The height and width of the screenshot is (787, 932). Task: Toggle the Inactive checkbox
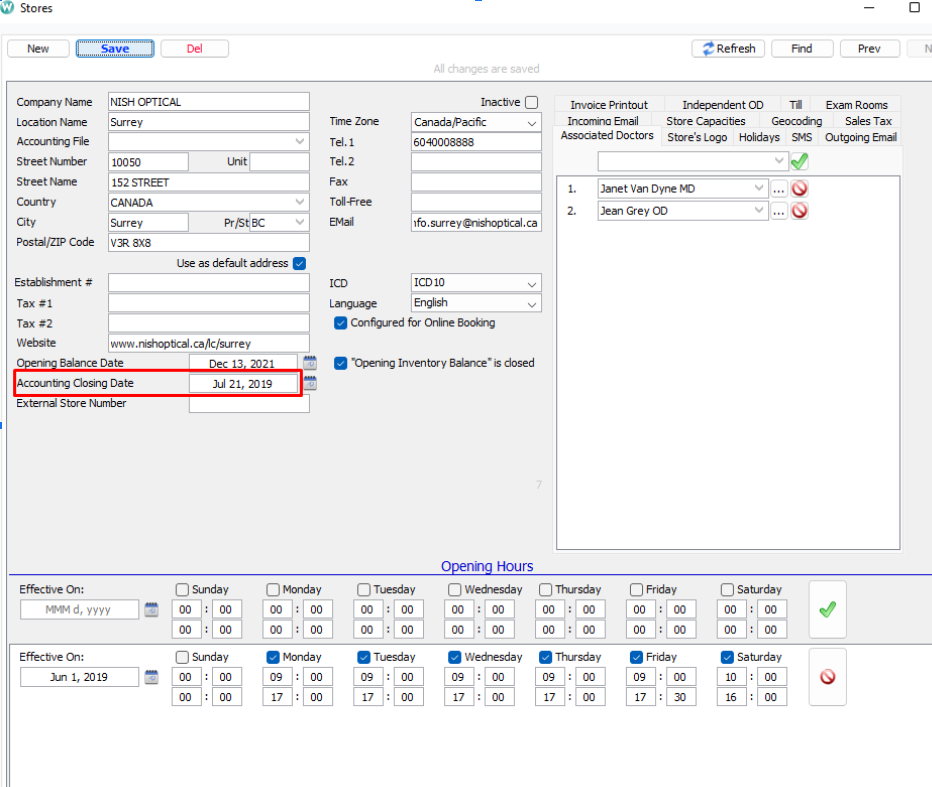tap(529, 101)
